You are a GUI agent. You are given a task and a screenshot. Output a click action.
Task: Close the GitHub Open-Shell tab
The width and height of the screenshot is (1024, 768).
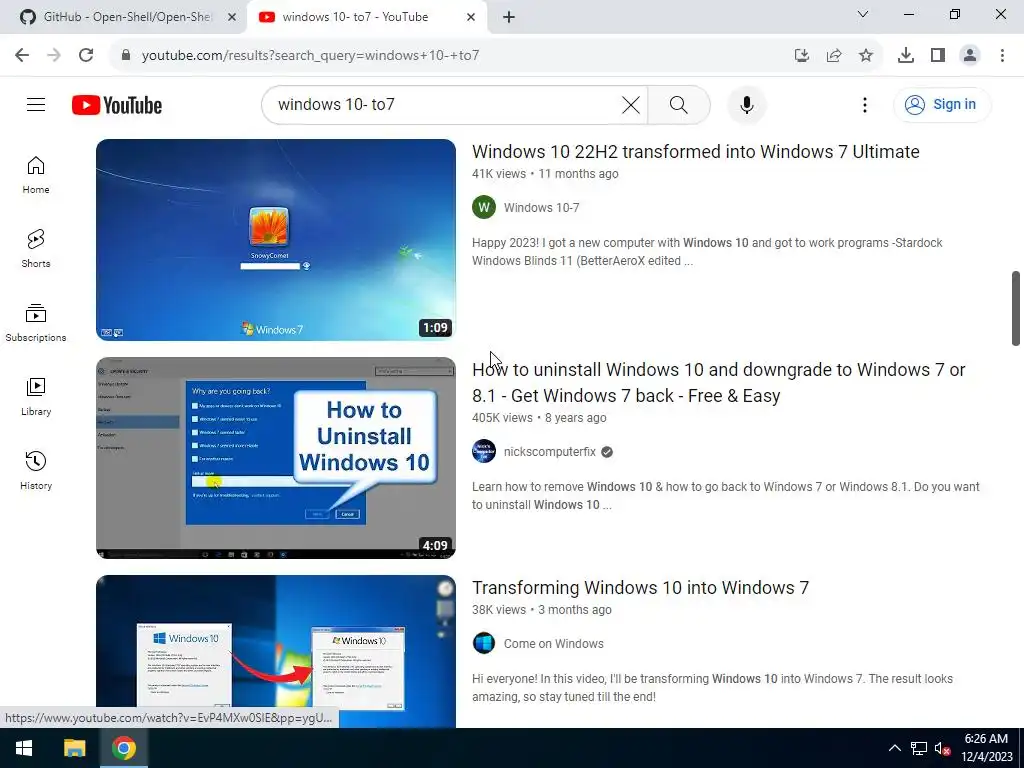(x=232, y=17)
